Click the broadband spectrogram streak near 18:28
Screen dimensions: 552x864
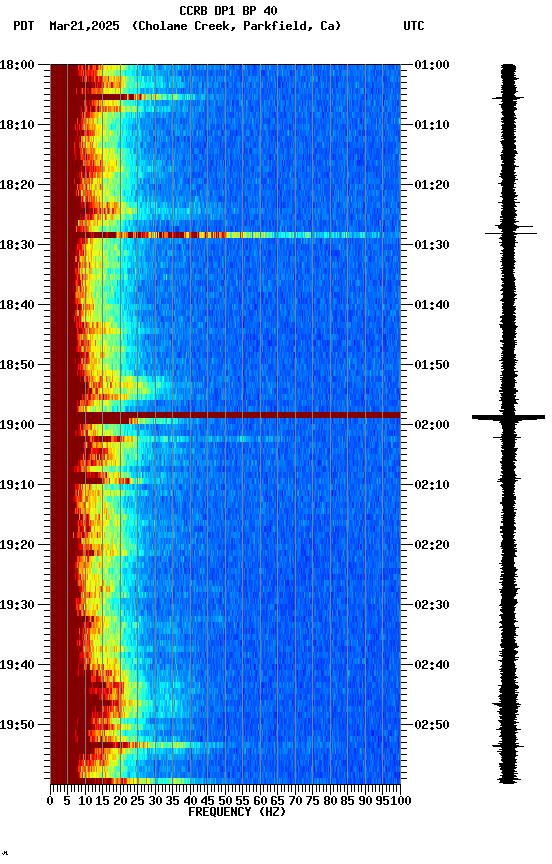[225, 235]
